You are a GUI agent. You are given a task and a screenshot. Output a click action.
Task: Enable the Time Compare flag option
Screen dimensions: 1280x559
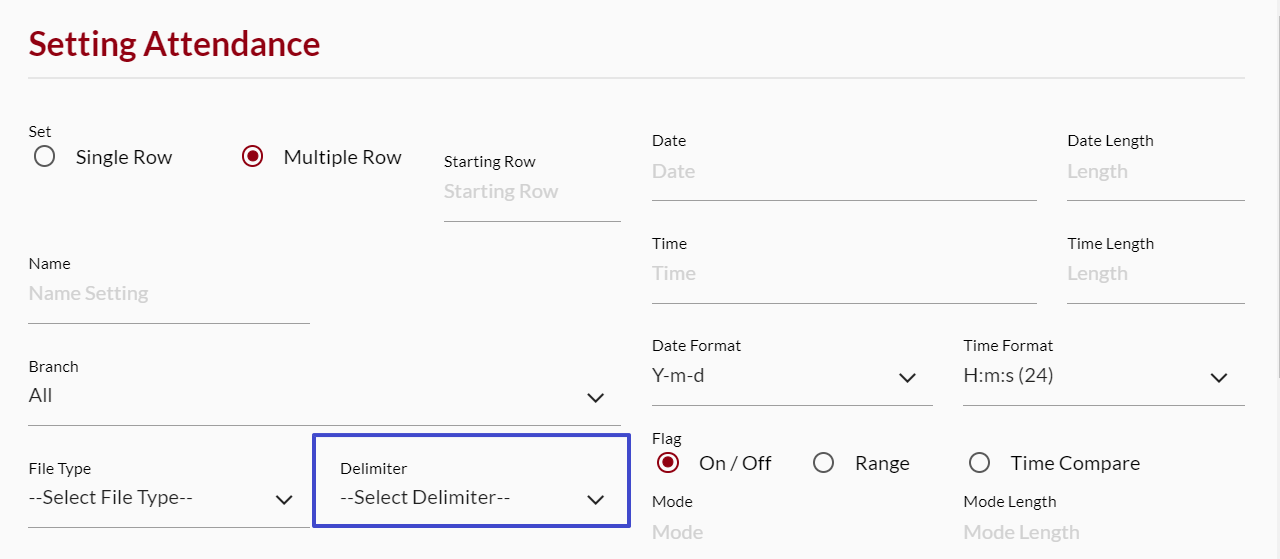[979, 463]
